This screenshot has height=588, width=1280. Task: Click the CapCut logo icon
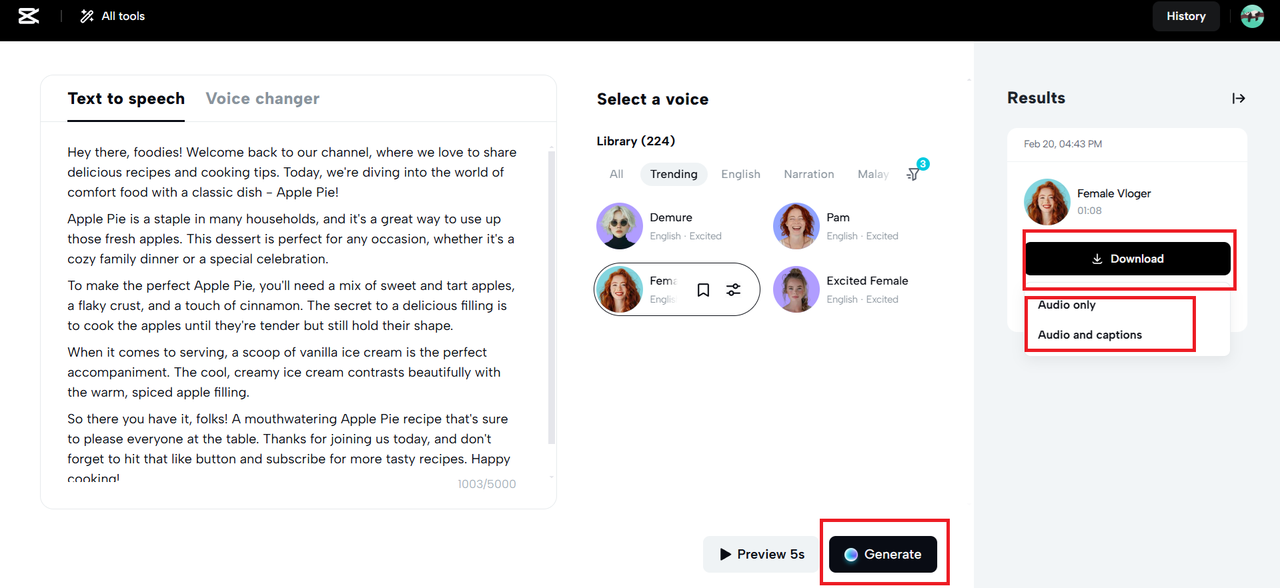coord(29,16)
